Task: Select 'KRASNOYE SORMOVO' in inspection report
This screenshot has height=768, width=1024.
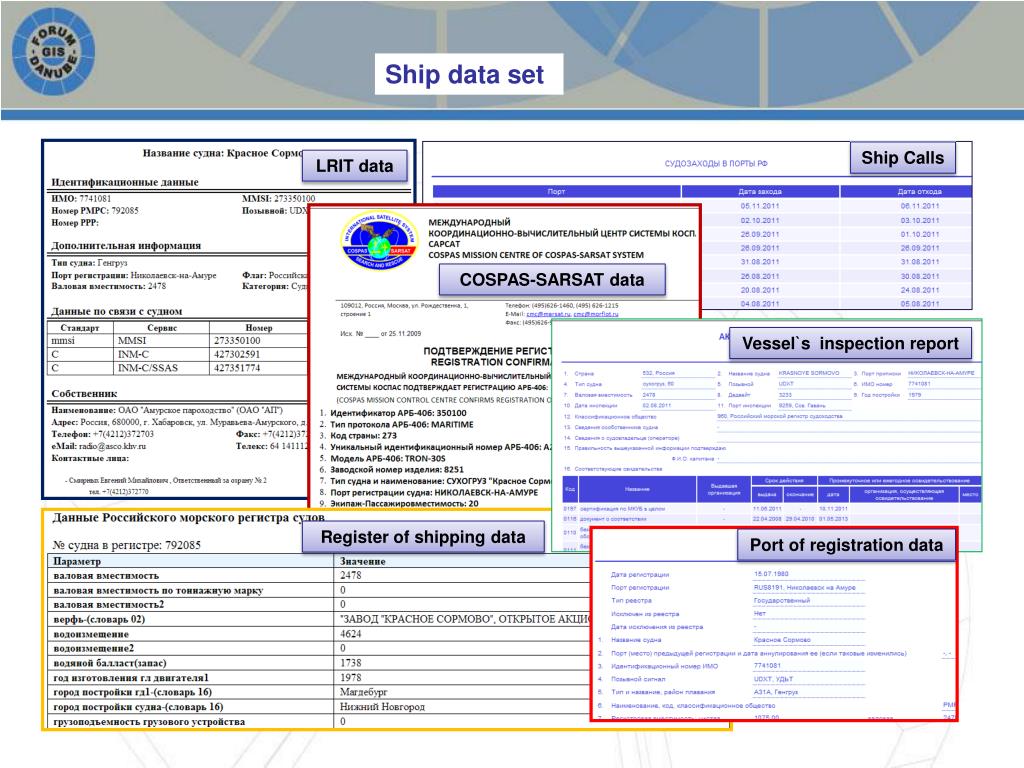Action: pos(809,373)
